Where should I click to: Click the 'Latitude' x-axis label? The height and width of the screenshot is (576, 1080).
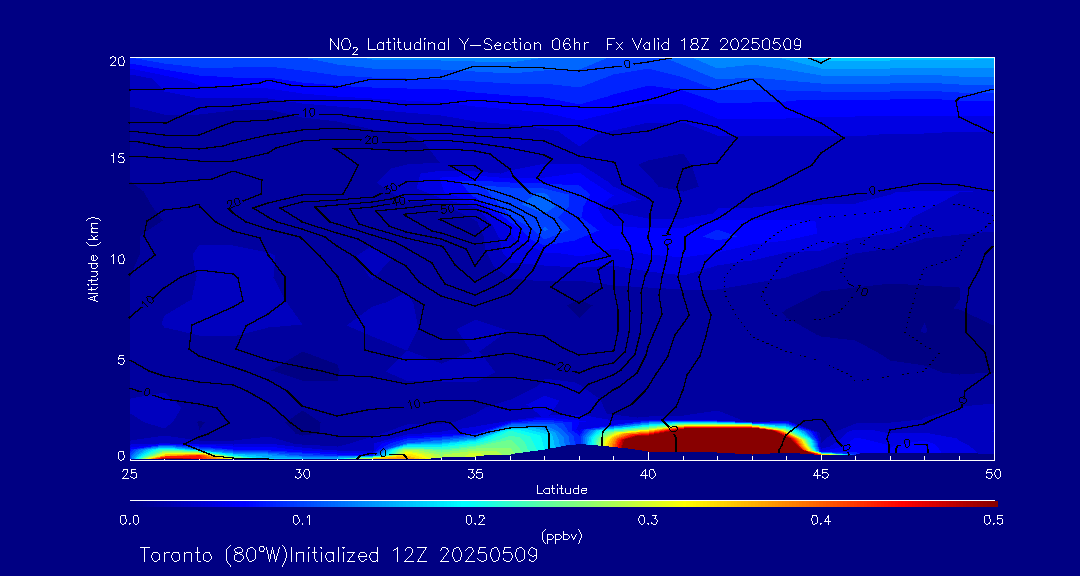561,490
